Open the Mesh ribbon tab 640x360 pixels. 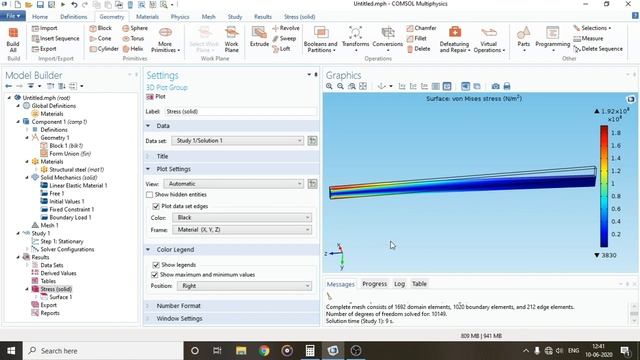tap(208, 17)
